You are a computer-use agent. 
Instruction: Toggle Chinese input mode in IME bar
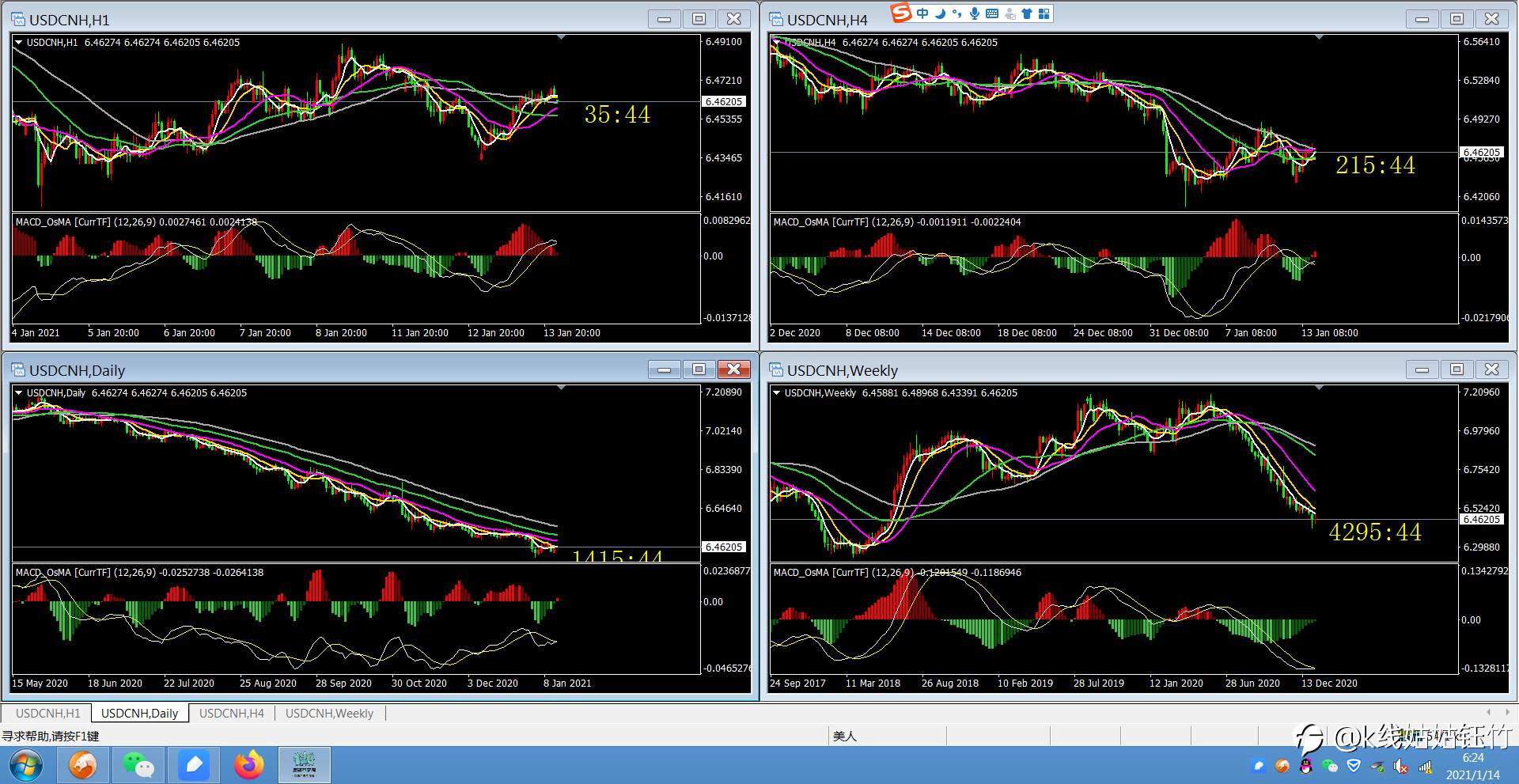tap(922, 13)
